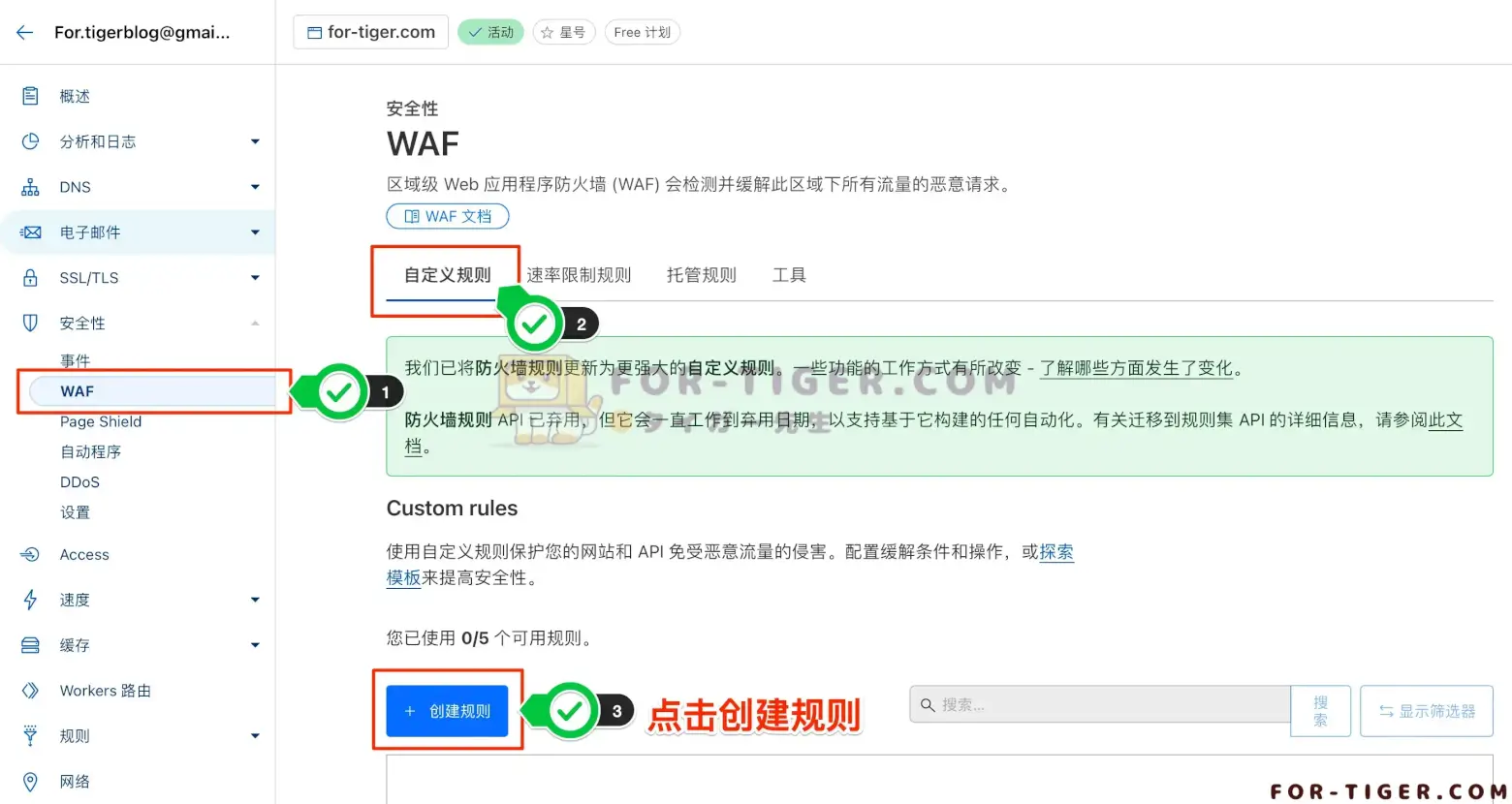Screen dimensions: 1512x804
Task: Collapse the 安全性 section chevron
Action: click(255, 324)
